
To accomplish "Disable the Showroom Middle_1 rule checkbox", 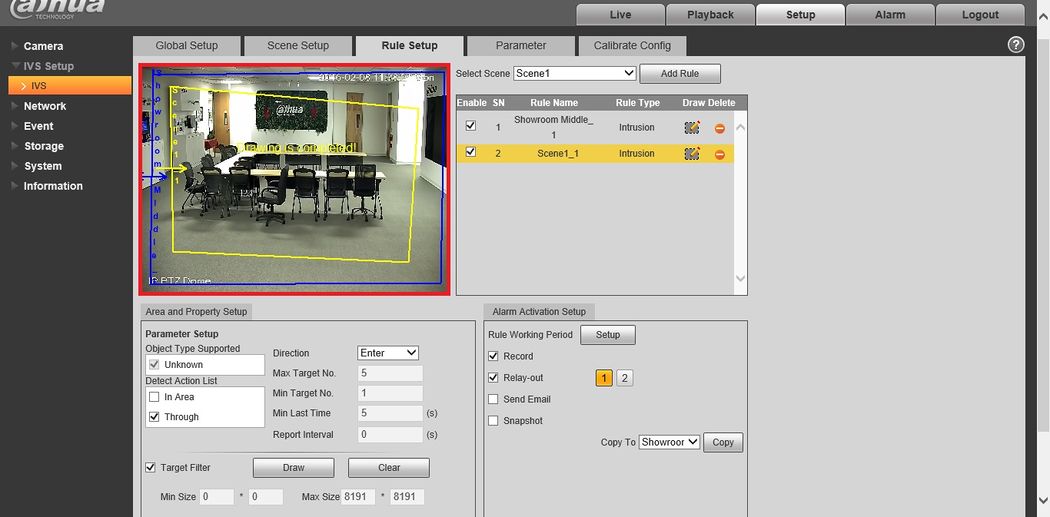I will pyautogui.click(x=471, y=126).
